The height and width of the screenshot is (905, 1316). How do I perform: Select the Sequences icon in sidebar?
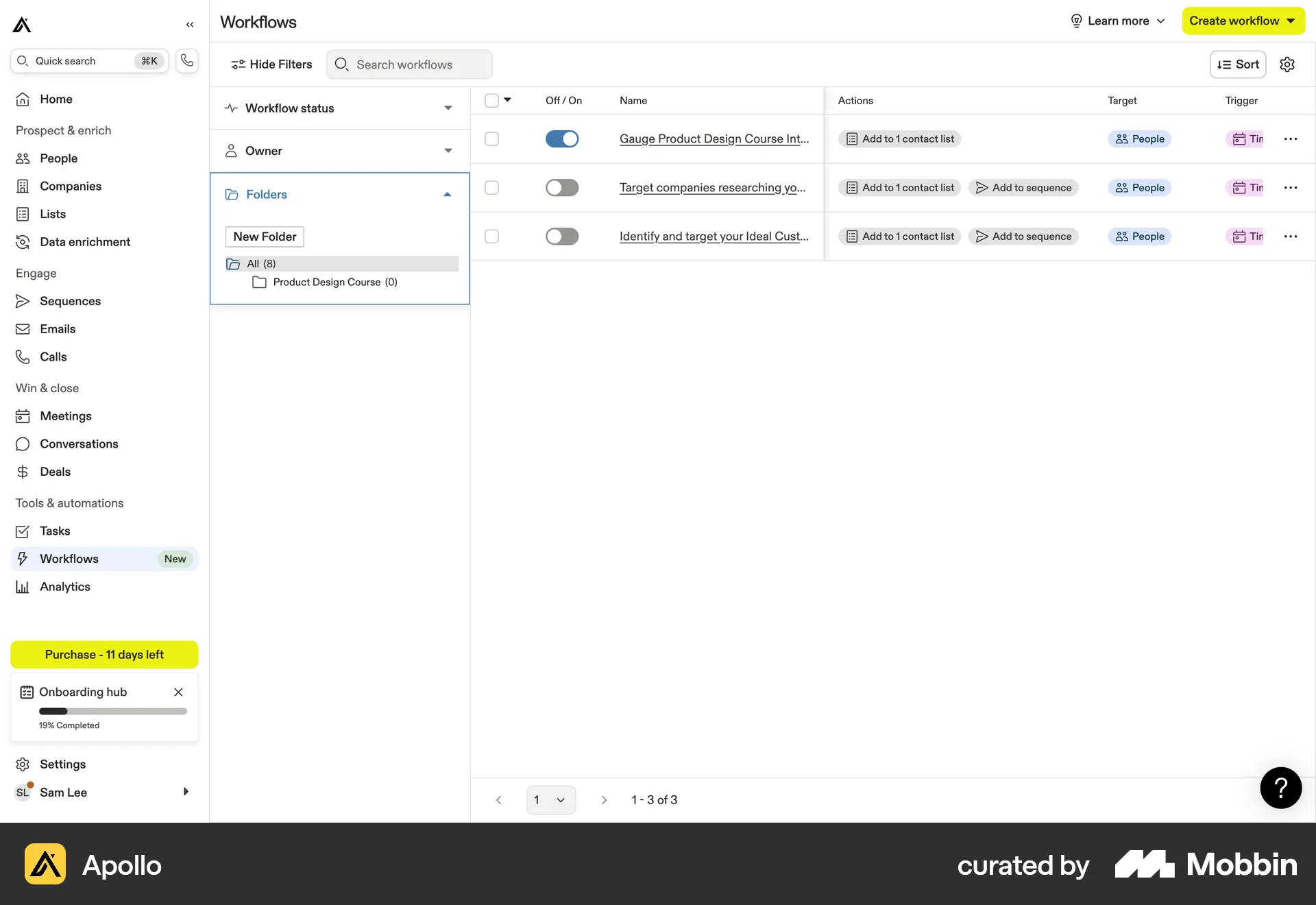23,301
